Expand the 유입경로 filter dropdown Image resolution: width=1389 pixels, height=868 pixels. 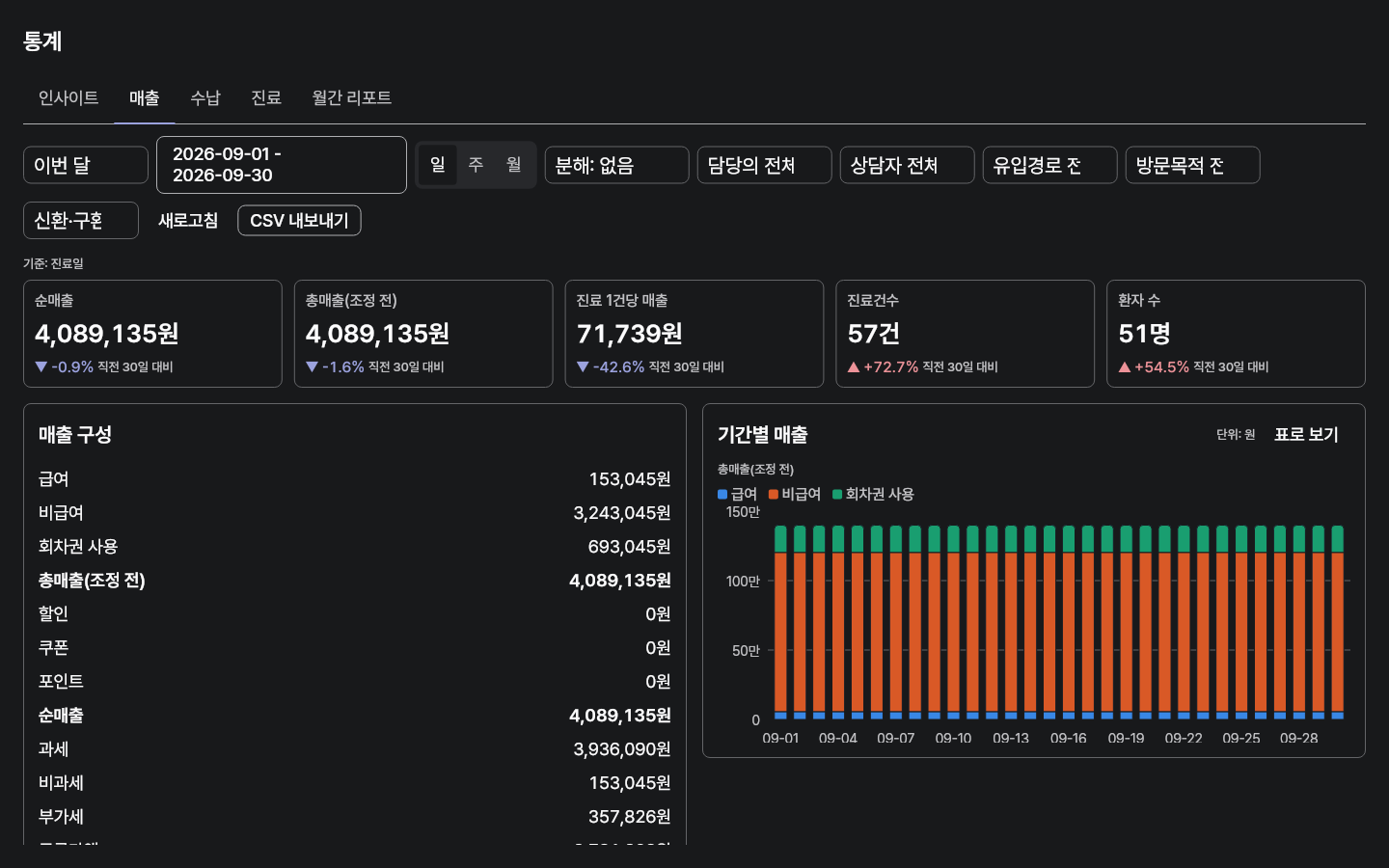(x=1050, y=165)
